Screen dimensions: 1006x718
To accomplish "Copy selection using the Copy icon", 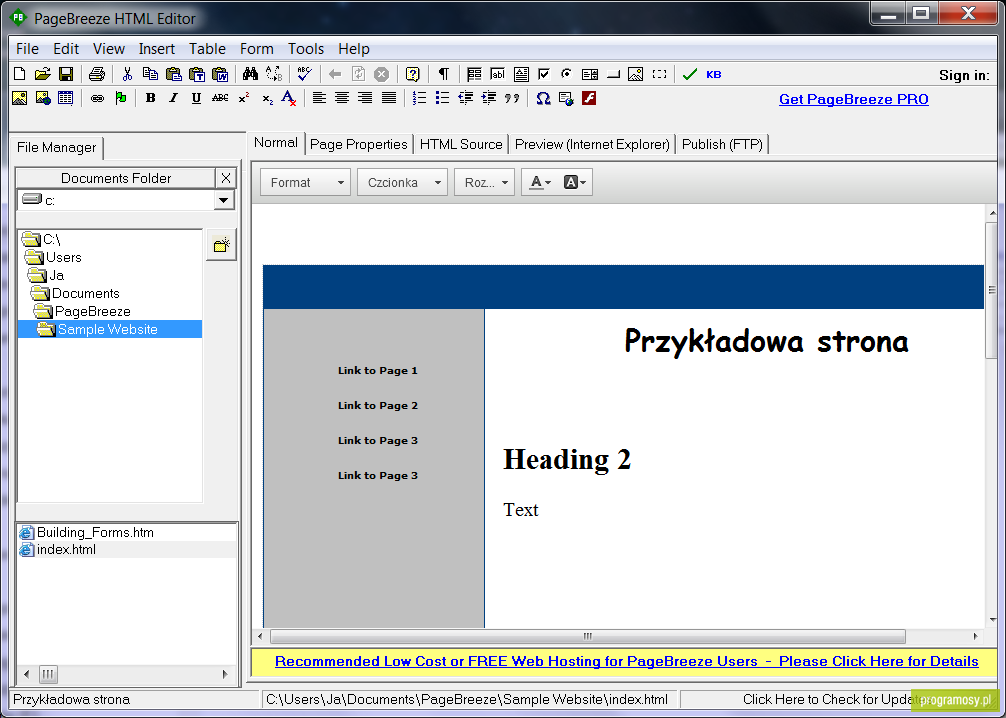I will (150, 74).
